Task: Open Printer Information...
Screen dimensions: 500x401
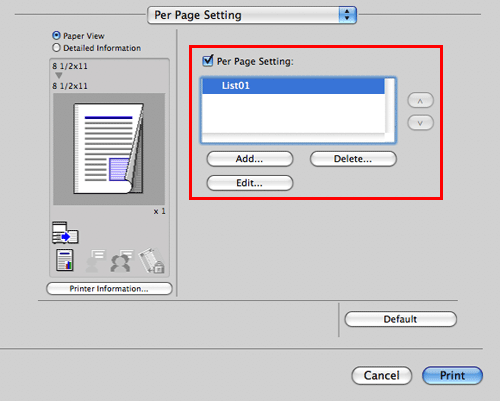Action: pos(109,289)
